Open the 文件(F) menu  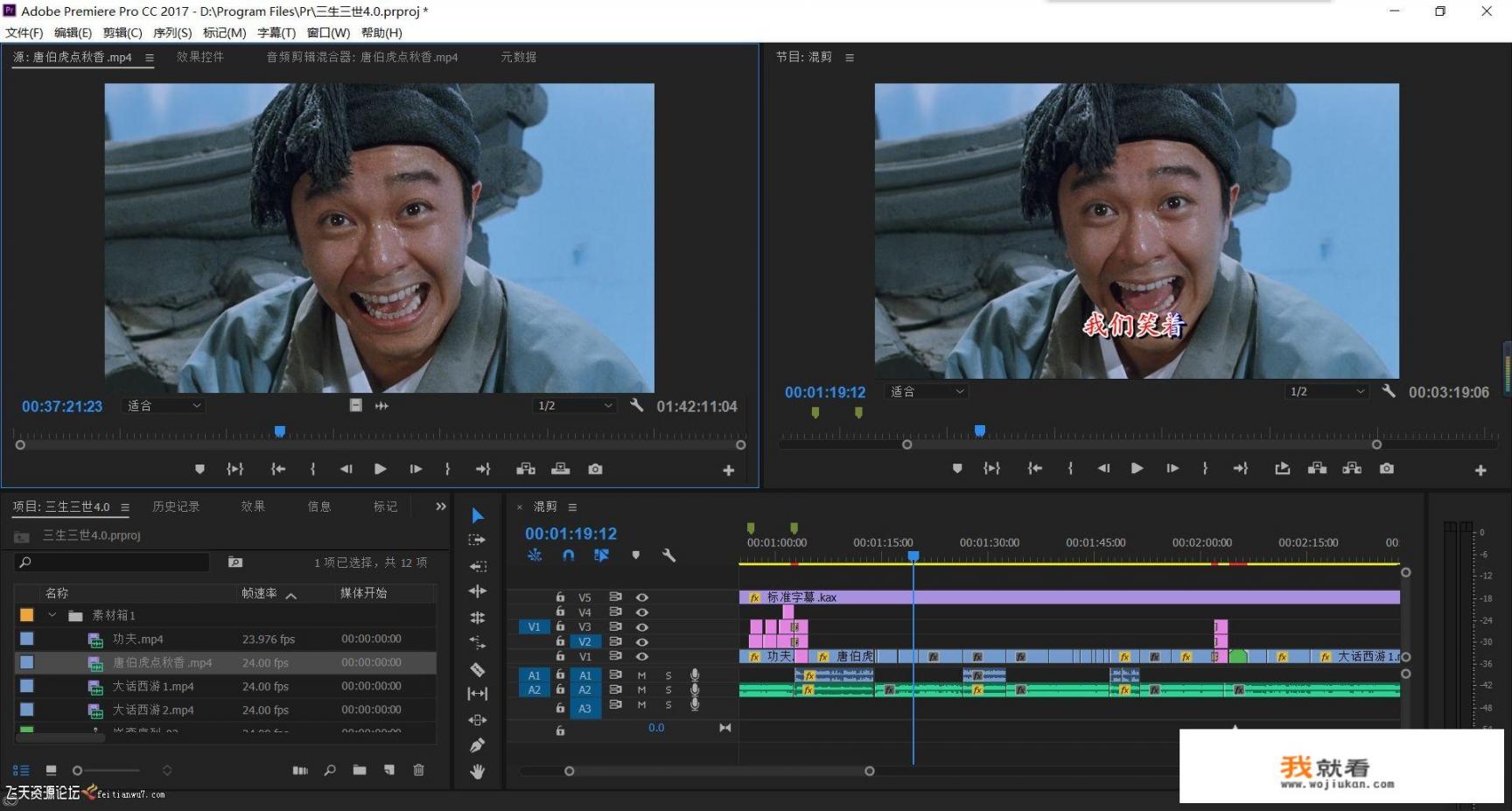(24, 32)
